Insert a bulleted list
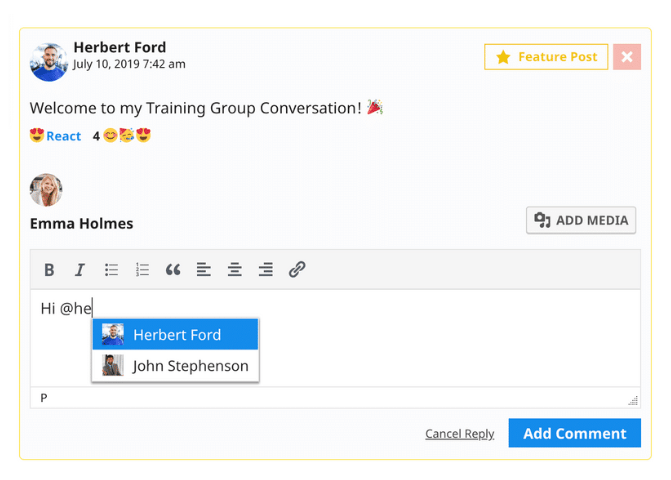The width and height of the screenshot is (671, 480). point(112,270)
